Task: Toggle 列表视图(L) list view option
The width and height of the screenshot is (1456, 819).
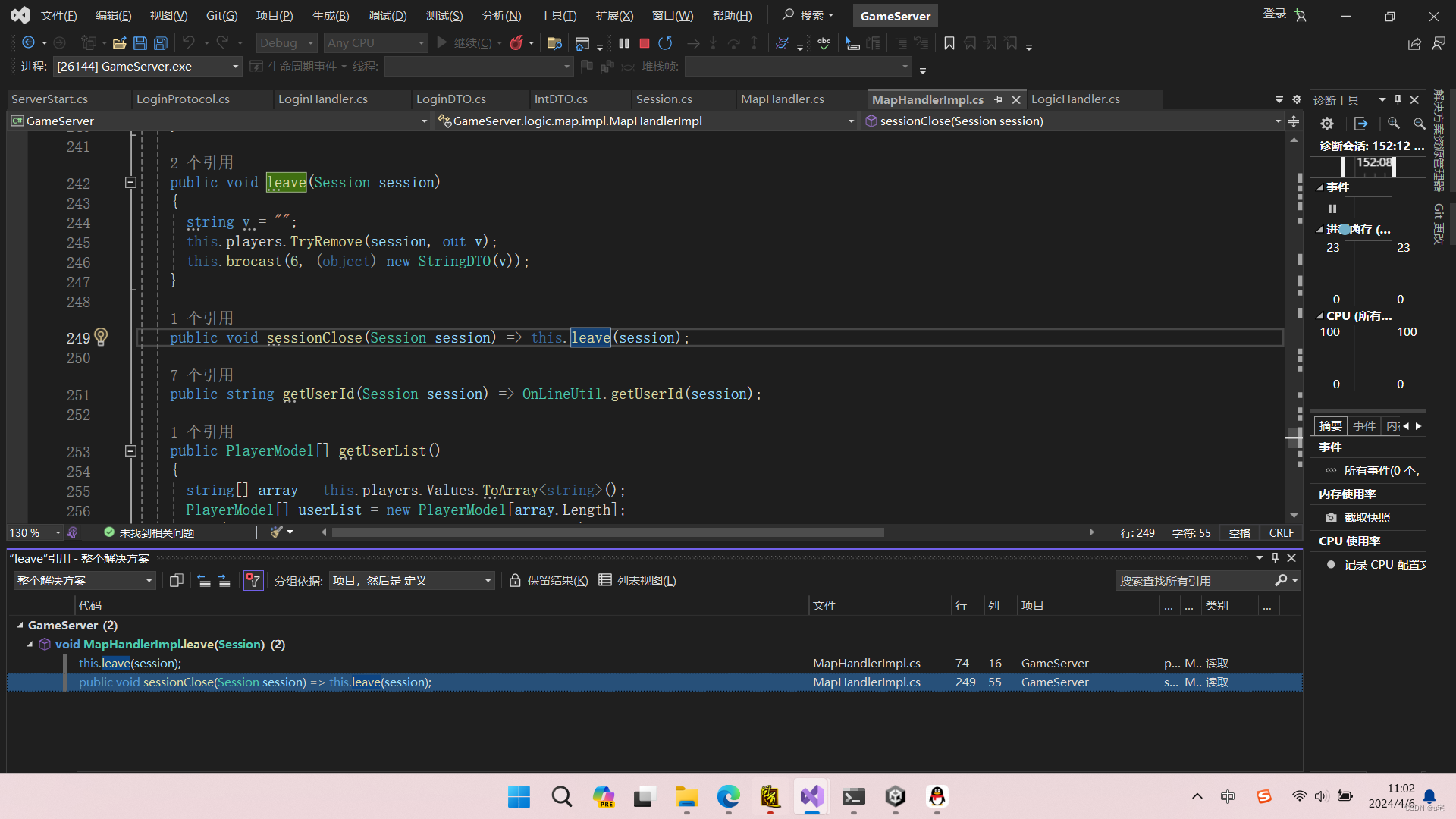Action: point(637,581)
